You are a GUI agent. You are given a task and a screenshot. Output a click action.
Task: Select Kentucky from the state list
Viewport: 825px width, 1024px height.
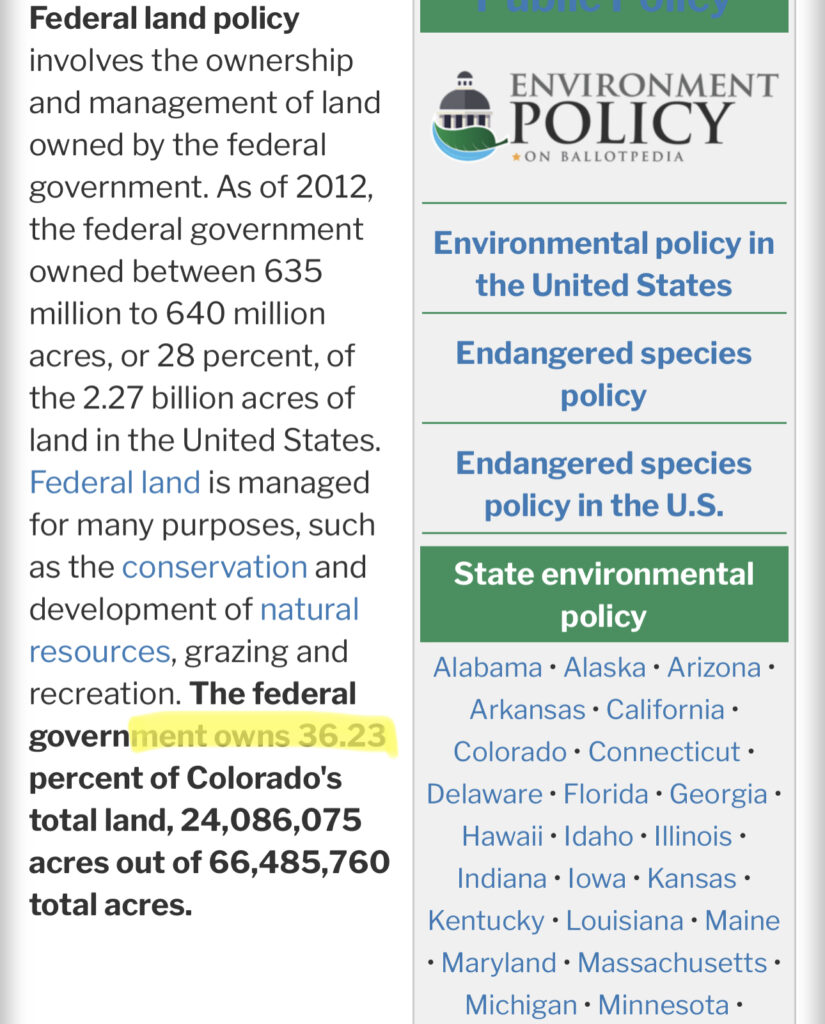[487, 920]
